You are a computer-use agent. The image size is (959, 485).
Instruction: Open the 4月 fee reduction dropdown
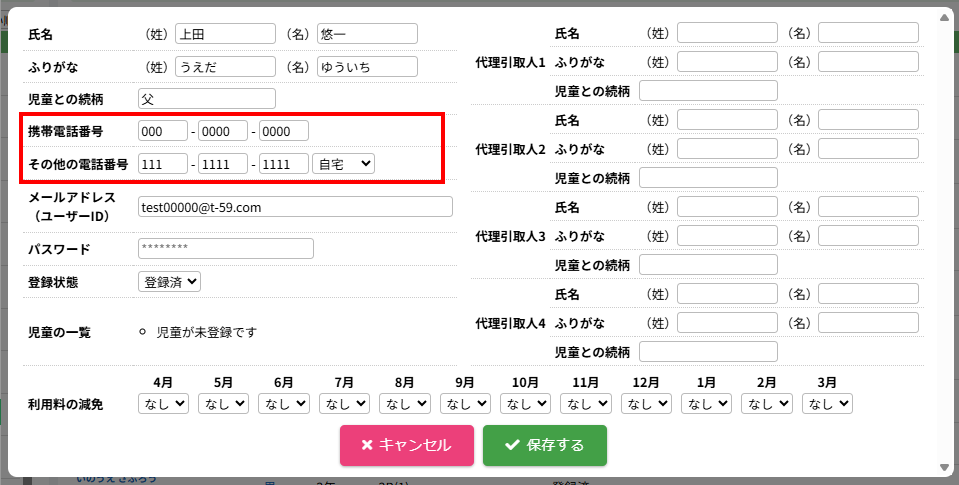pos(163,403)
